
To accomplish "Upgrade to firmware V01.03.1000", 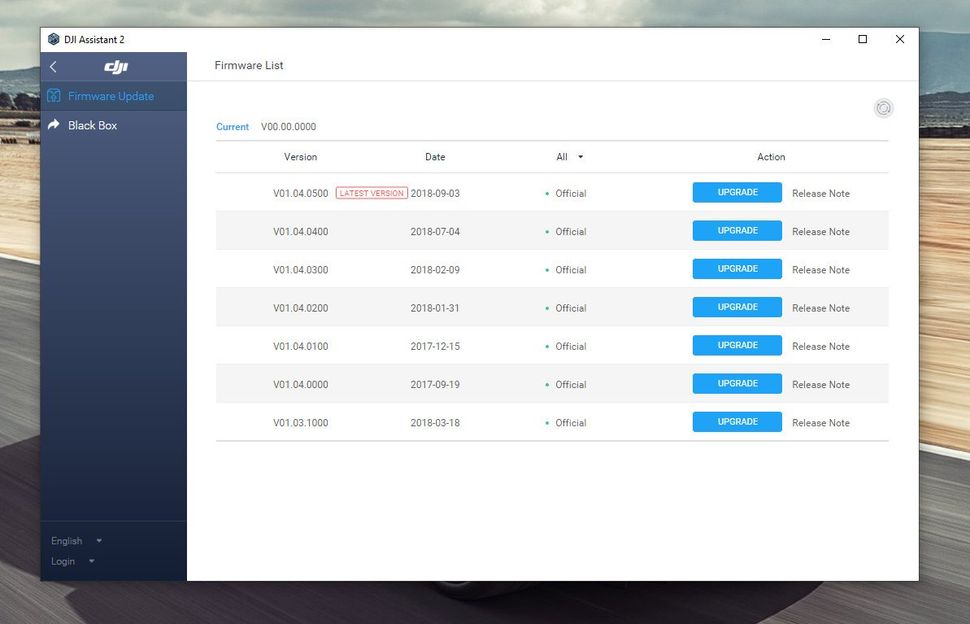I will 737,421.
